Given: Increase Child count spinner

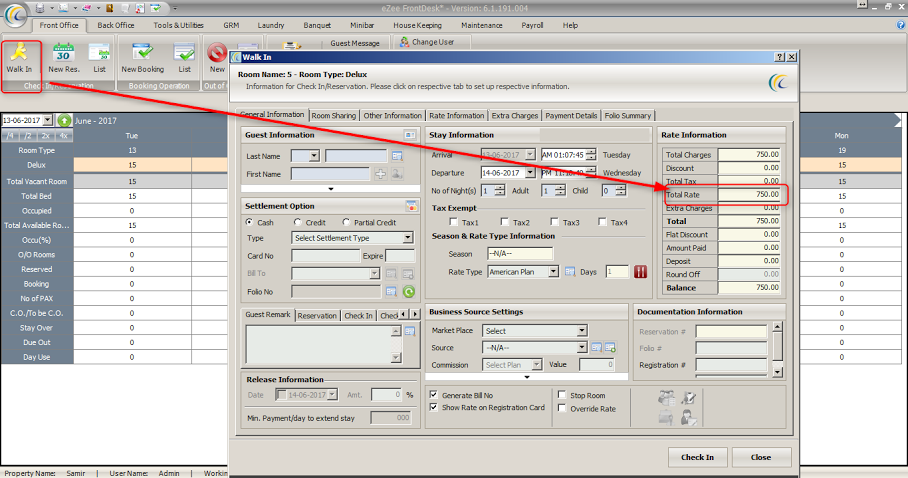Looking at the screenshot, I should tap(621, 188).
